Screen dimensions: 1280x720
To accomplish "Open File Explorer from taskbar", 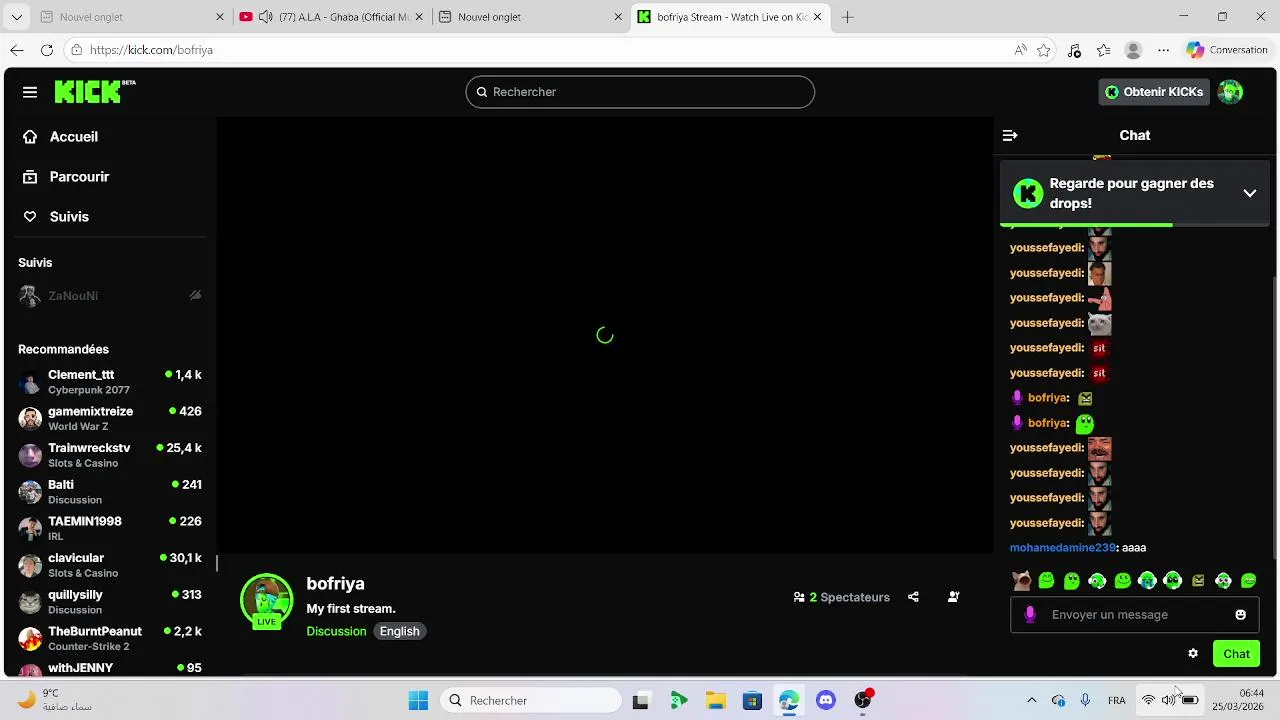I will (x=715, y=701).
